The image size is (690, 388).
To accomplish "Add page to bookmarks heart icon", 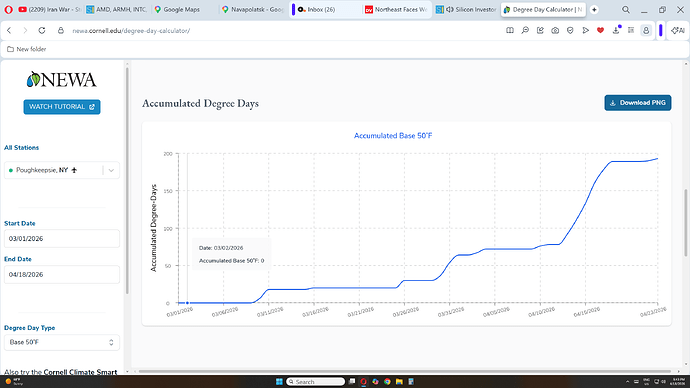I will pyautogui.click(x=600, y=30).
